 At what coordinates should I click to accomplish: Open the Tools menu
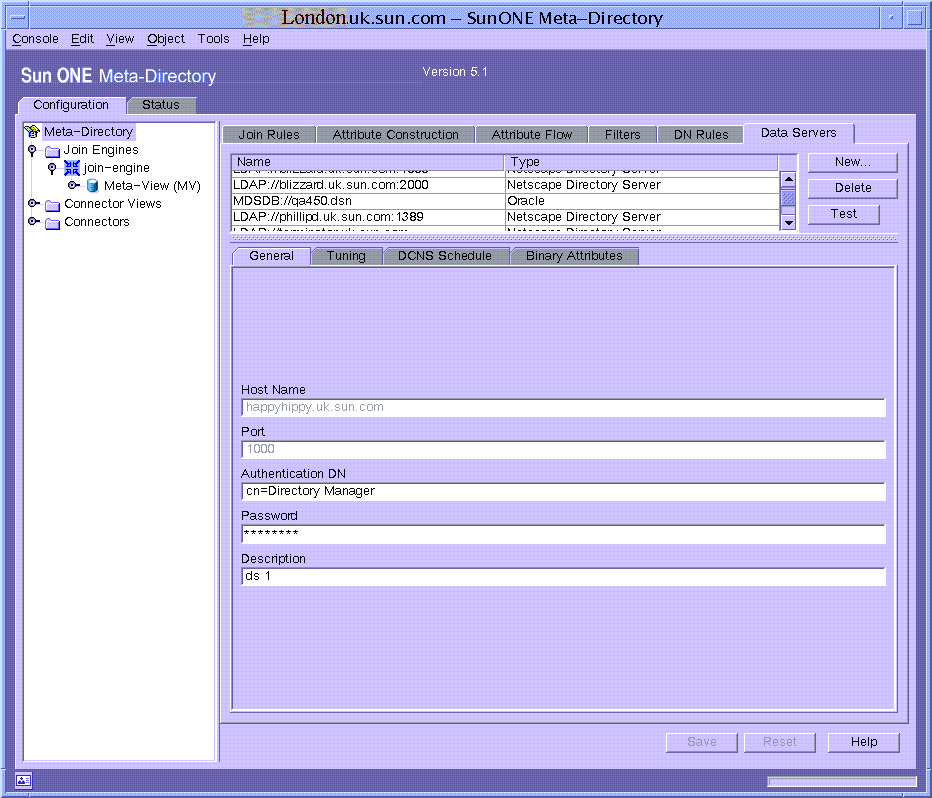(x=213, y=39)
